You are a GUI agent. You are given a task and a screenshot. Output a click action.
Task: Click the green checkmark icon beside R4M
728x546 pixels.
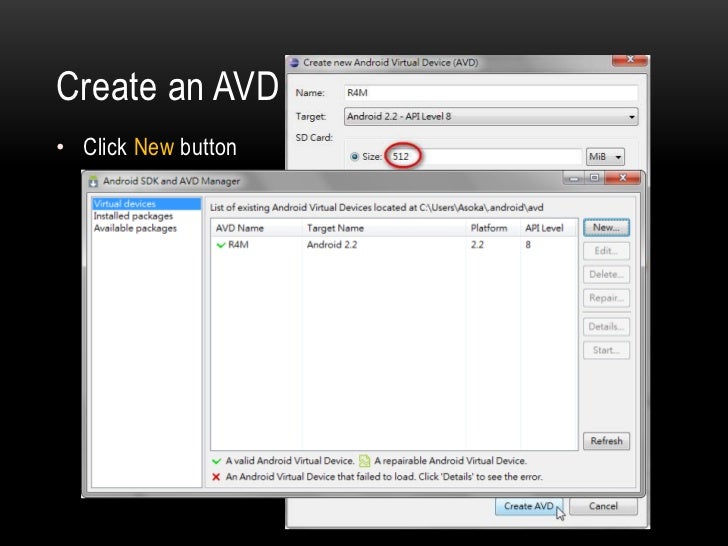click(x=221, y=245)
